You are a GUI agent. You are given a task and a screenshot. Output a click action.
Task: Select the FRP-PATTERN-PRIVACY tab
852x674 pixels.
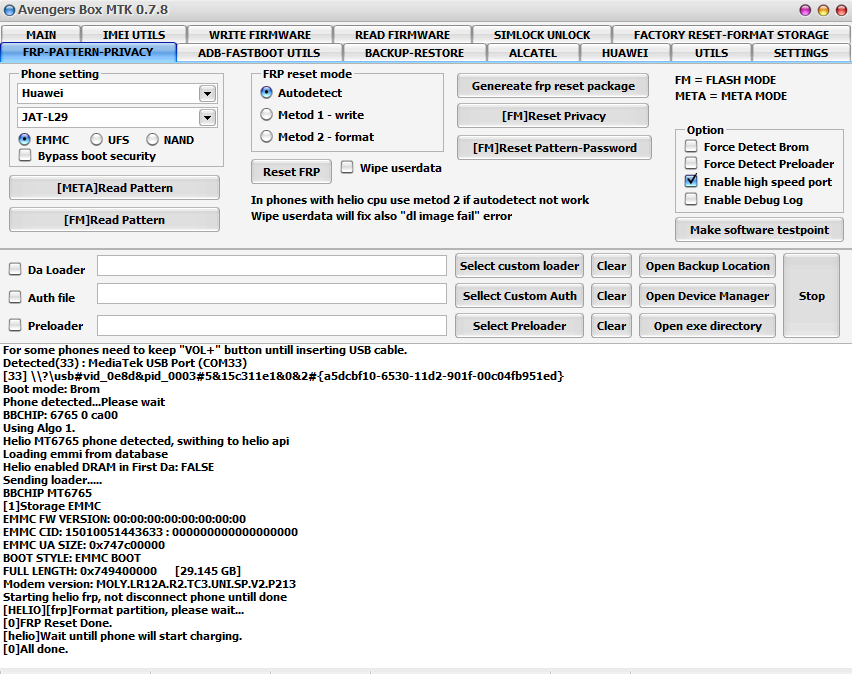(88, 52)
